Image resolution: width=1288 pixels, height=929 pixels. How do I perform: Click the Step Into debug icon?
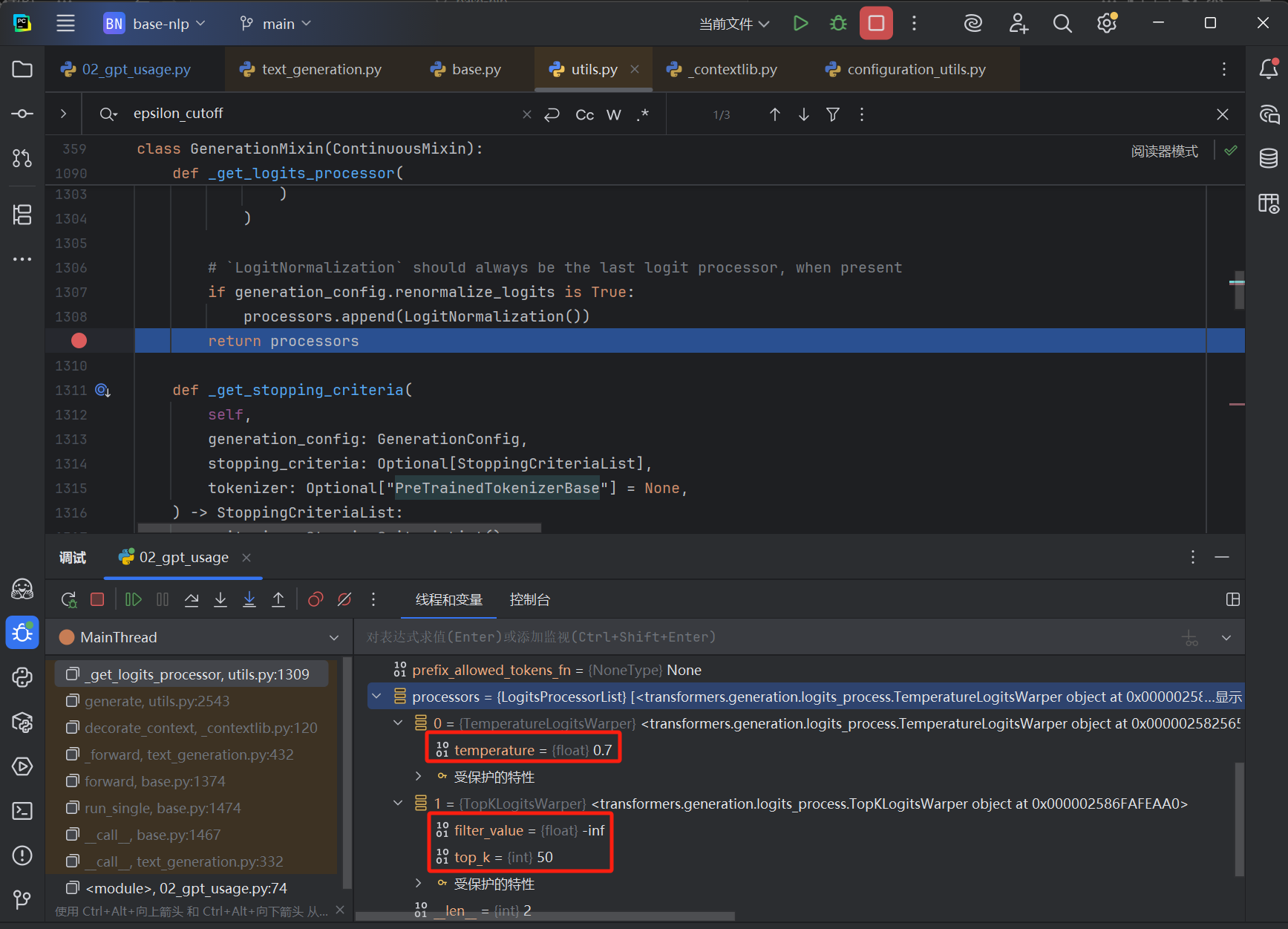click(220, 599)
